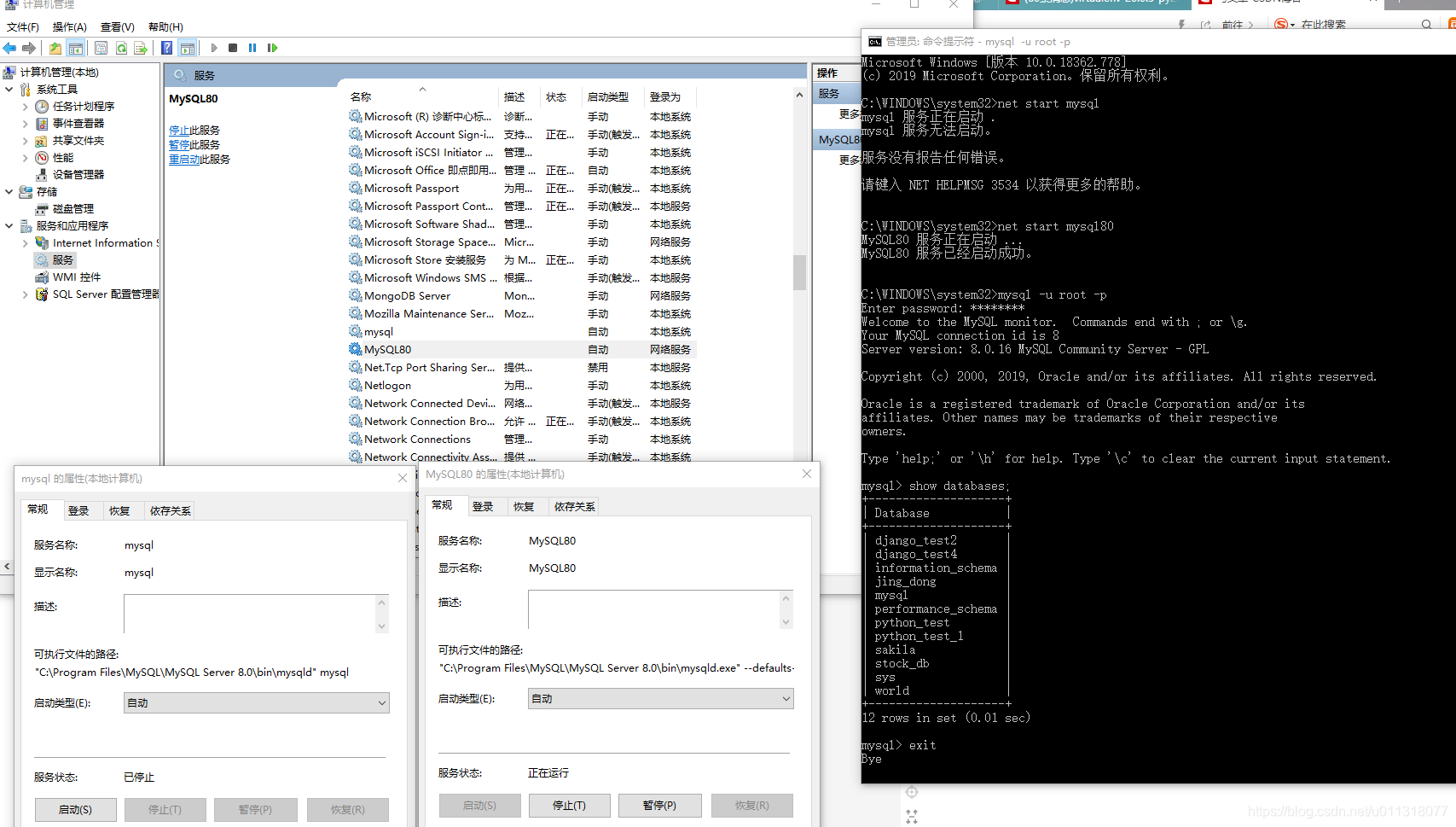The height and width of the screenshot is (827, 1456).
Task: Open the Help question mark icon
Action: [167, 48]
